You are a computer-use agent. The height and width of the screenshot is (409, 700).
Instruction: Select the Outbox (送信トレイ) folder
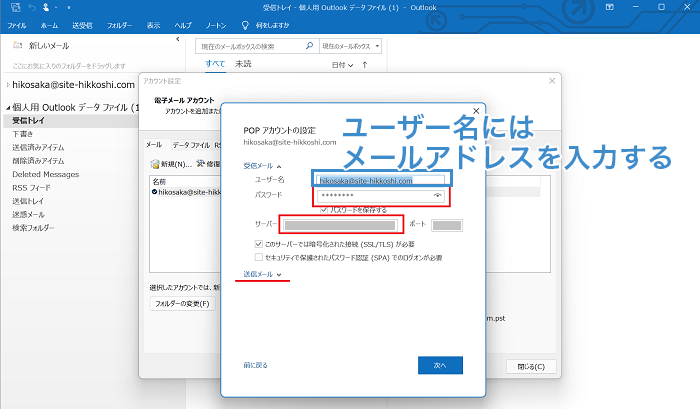point(28,201)
